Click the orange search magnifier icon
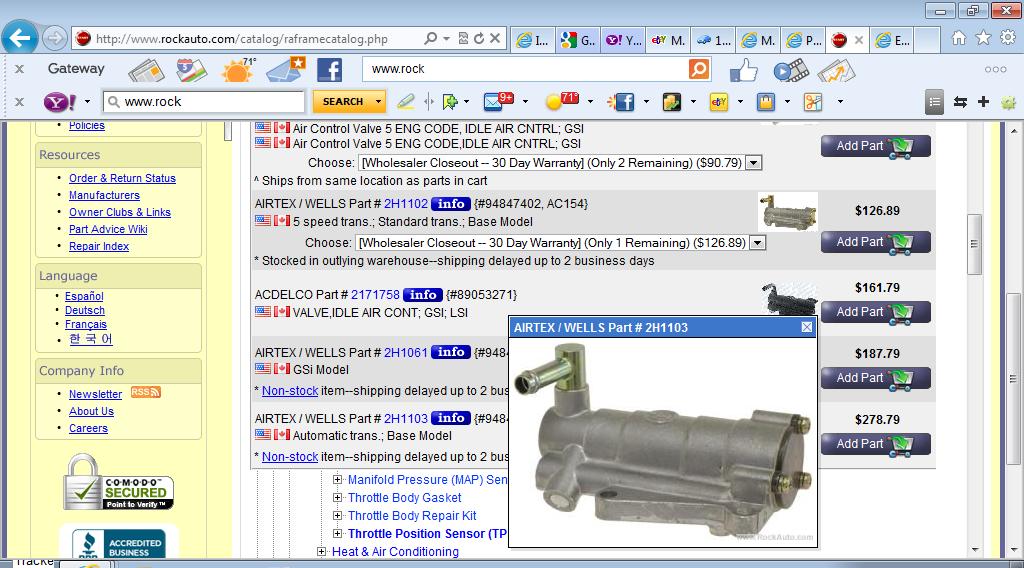 [x=699, y=69]
